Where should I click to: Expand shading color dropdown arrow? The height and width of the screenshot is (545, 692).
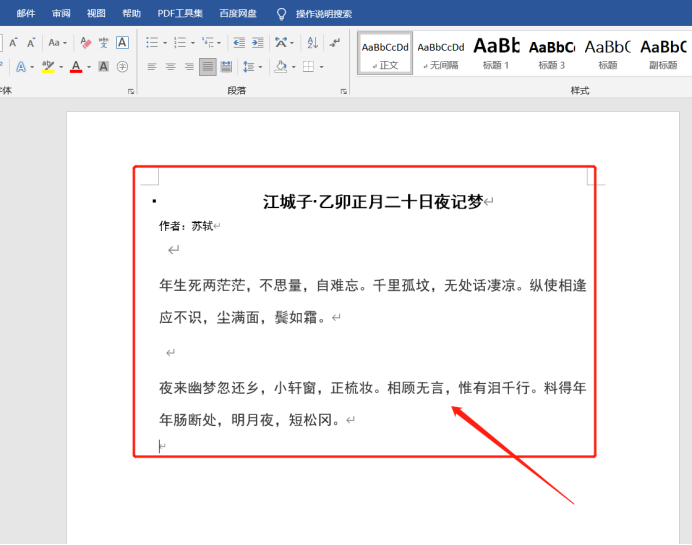(x=293, y=68)
